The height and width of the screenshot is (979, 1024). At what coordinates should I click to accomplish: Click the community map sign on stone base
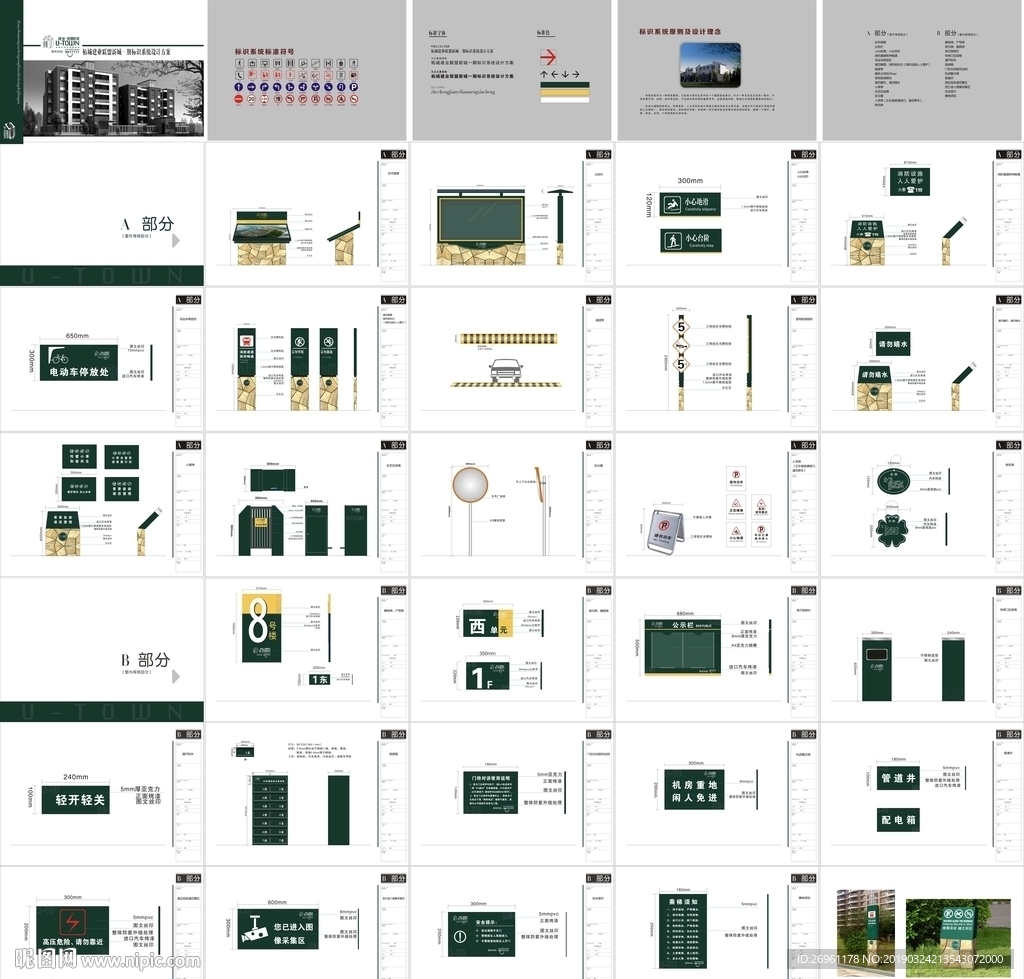point(261,238)
